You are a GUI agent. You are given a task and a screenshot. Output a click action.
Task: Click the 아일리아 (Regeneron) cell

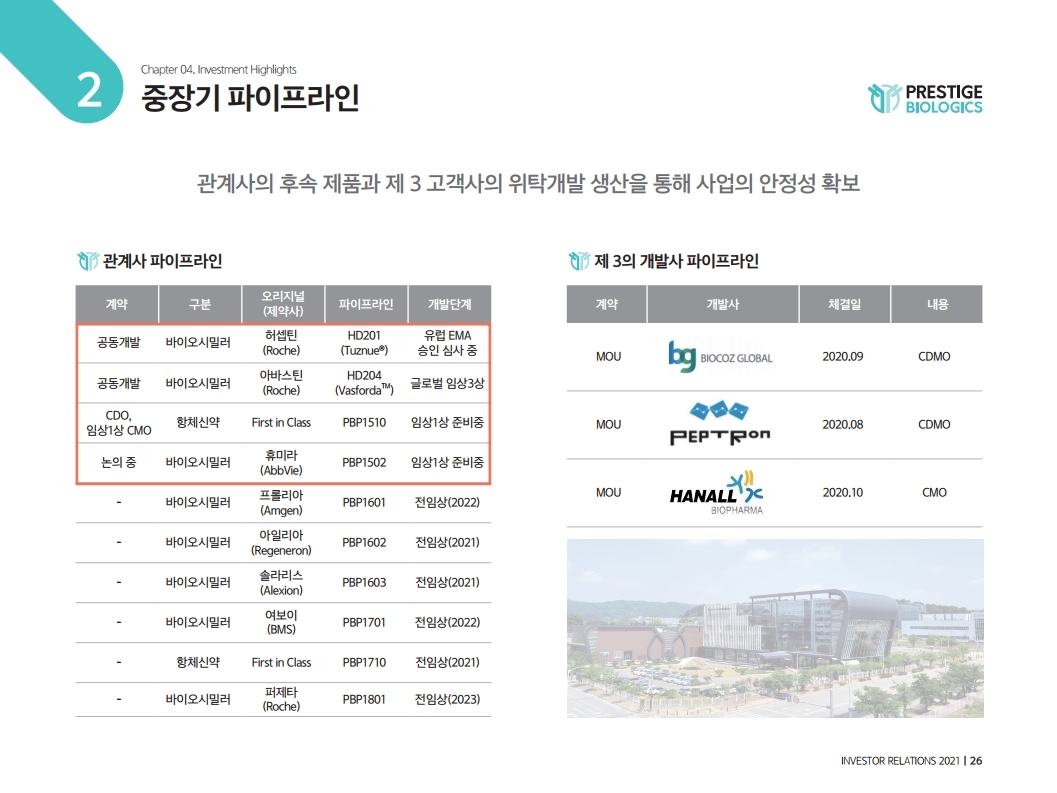tap(281, 542)
